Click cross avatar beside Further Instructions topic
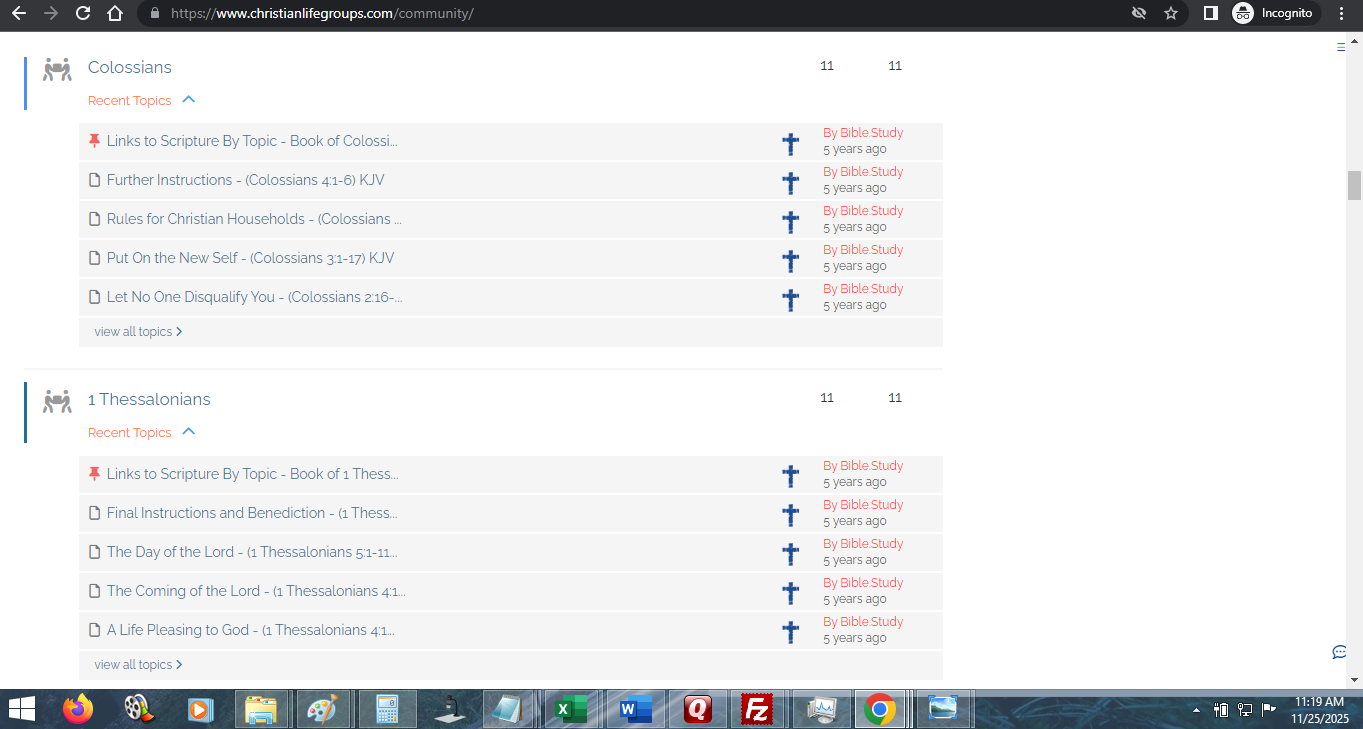Screen dimensions: 1363x729 pyautogui.click(x=790, y=182)
